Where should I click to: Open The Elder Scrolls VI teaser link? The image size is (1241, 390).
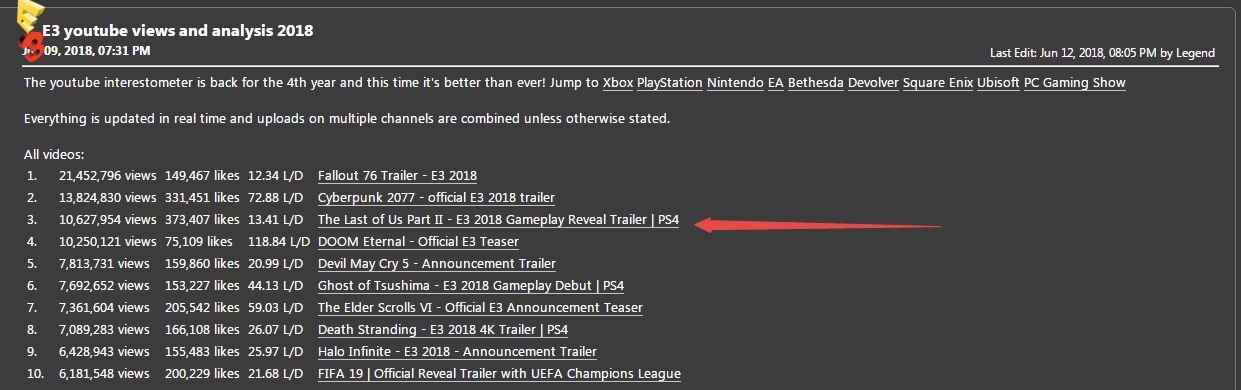click(480, 308)
